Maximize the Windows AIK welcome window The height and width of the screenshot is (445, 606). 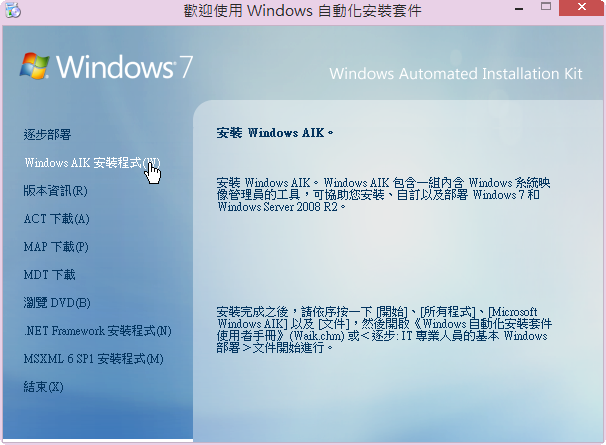(546, 7)
